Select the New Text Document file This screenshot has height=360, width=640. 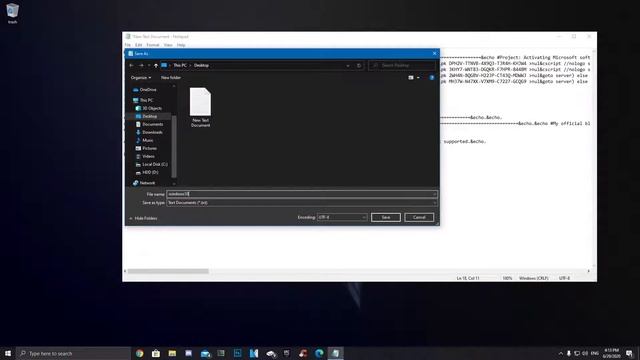(x=200, y=108)
